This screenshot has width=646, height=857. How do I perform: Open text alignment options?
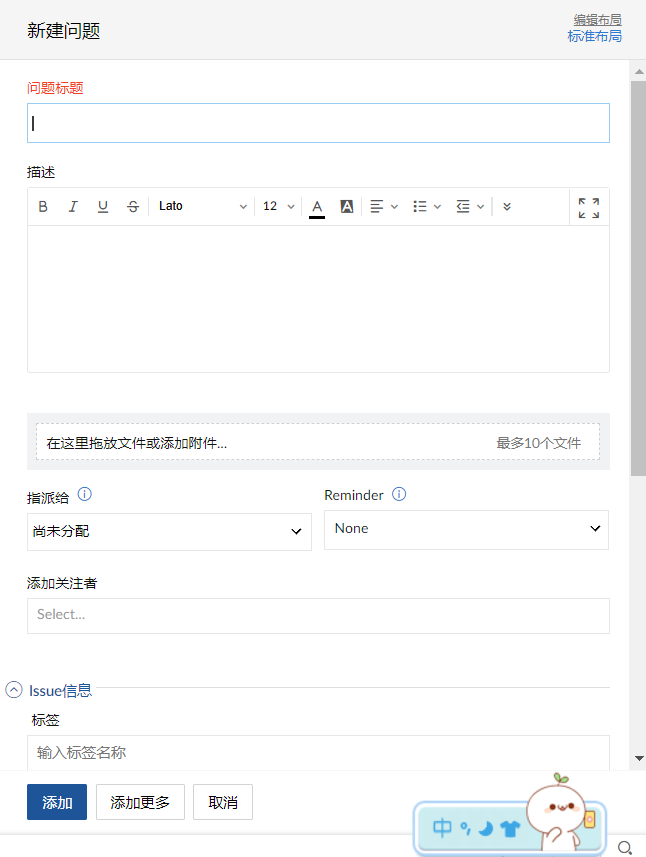pos(384,207)
